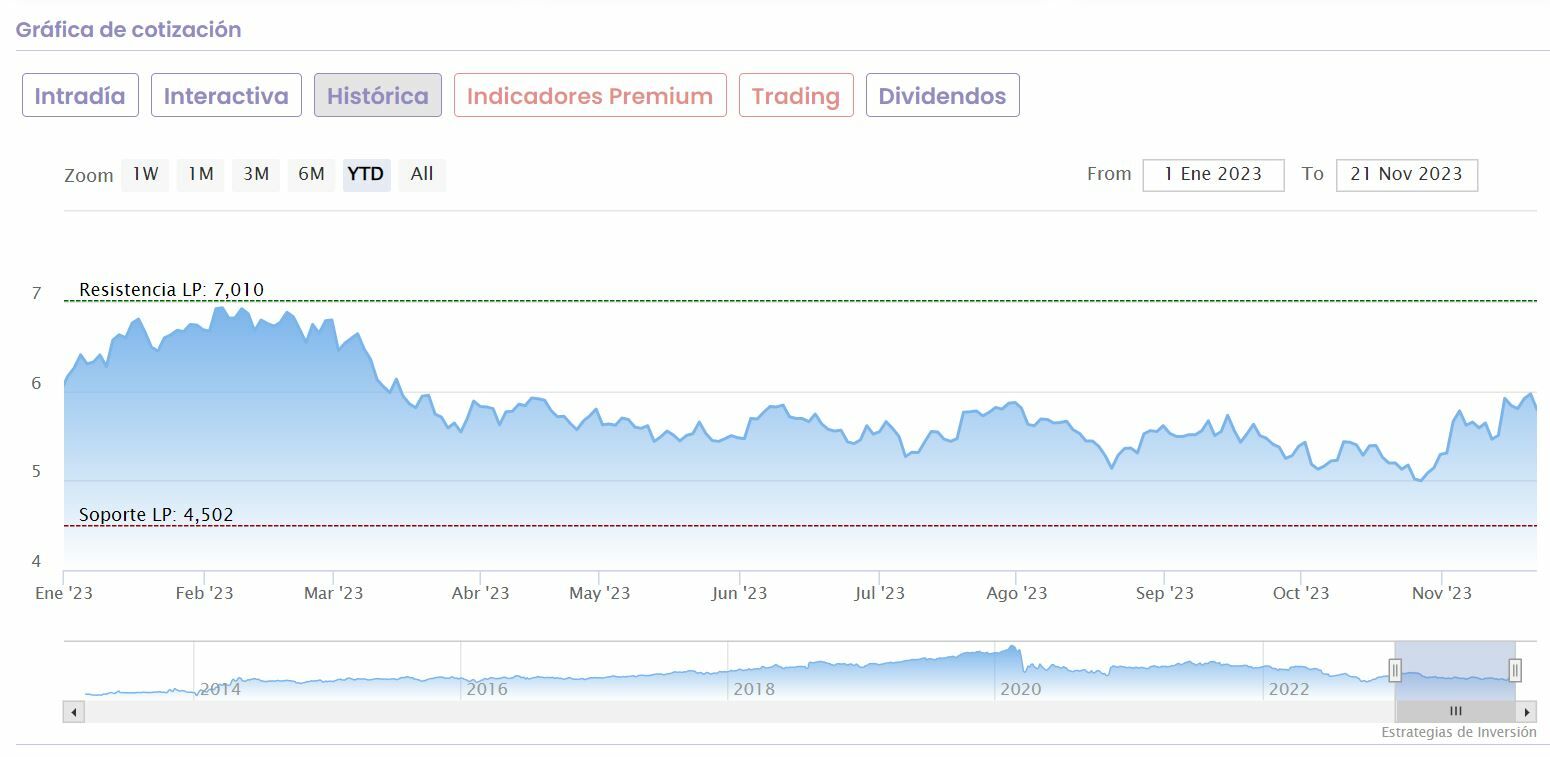Click the scrollbar's left arrow button
The width and height of the screenshot is (1550, 757).
(74, 712)
